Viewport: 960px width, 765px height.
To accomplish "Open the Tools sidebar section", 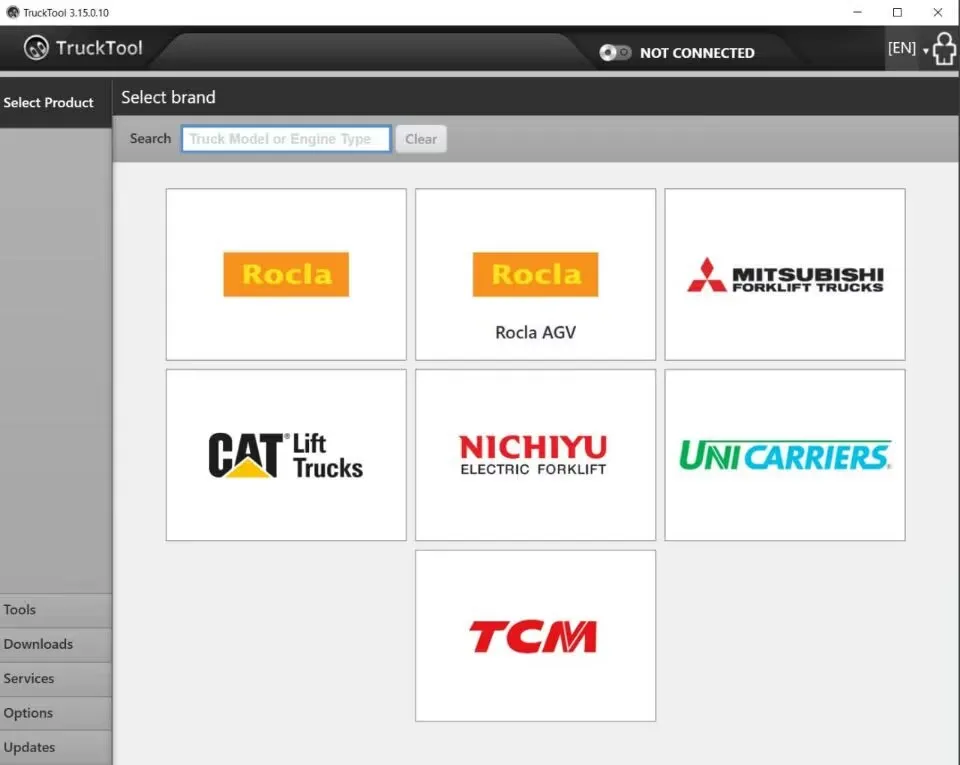I will [x=56, y=610].
